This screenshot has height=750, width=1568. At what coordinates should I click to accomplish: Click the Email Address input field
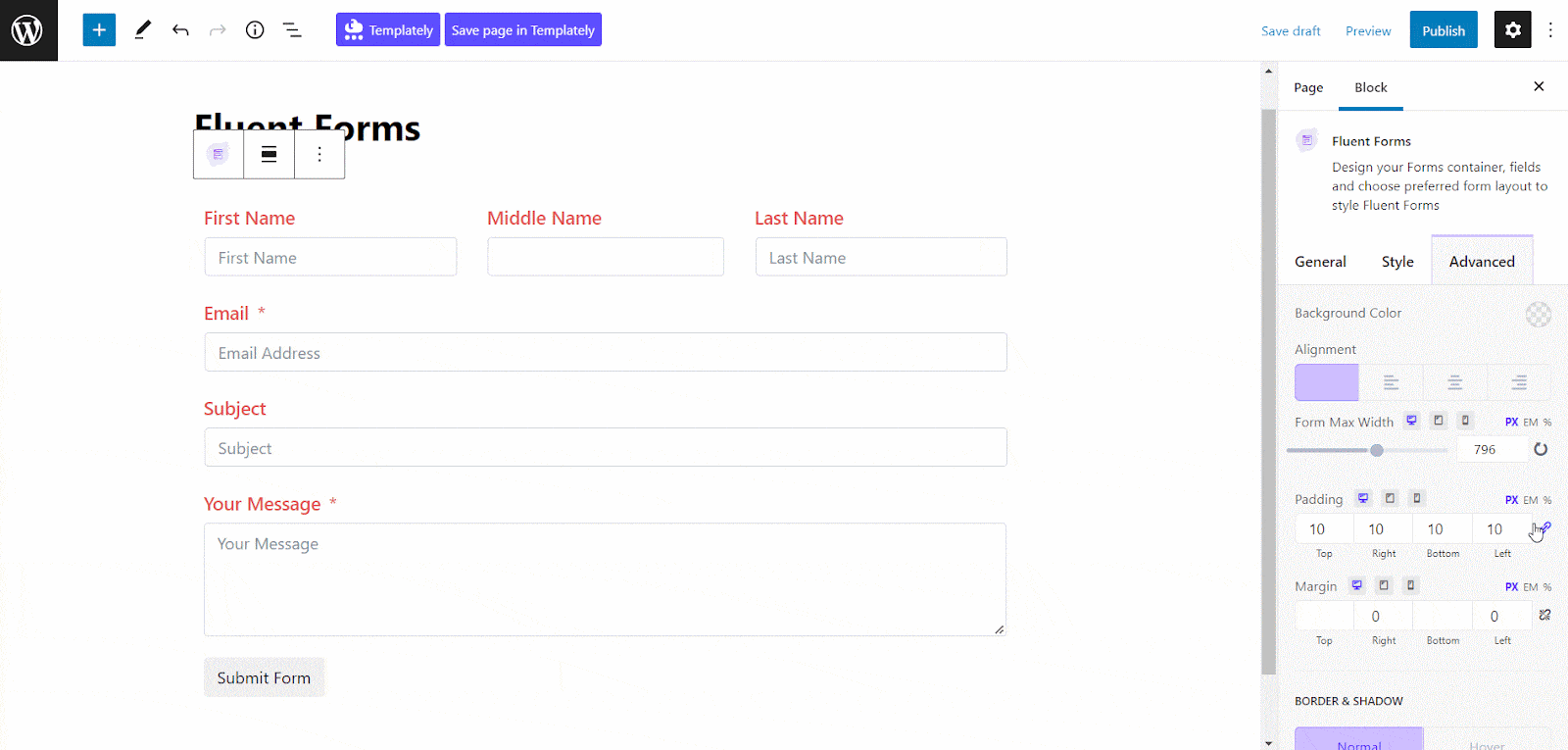pos(606,352)
